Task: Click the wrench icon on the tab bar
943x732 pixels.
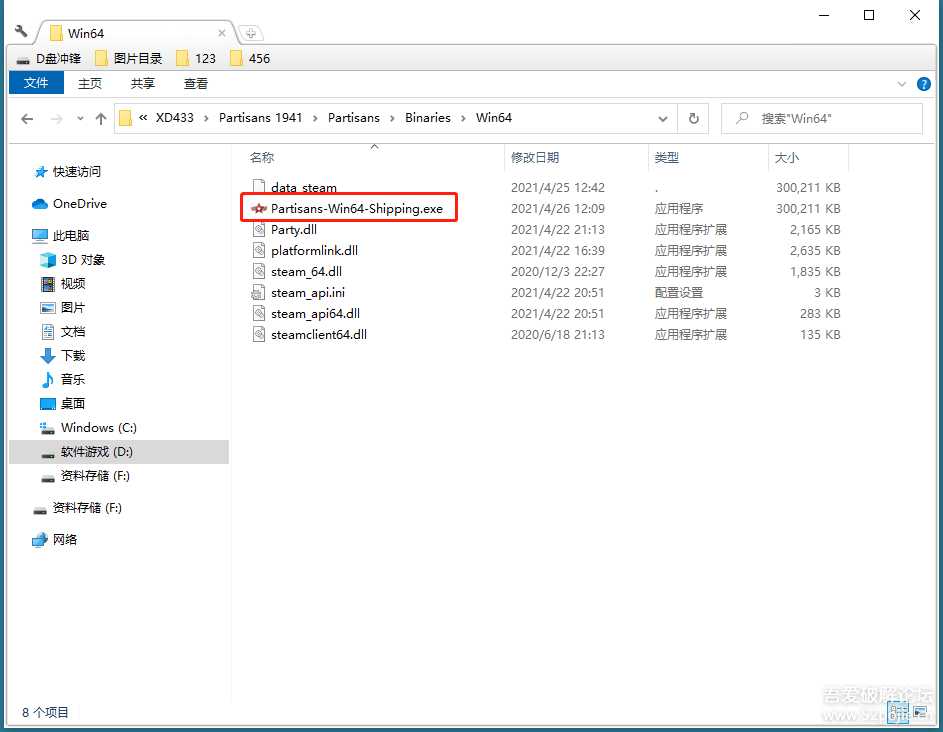Action: coord(22,32)
